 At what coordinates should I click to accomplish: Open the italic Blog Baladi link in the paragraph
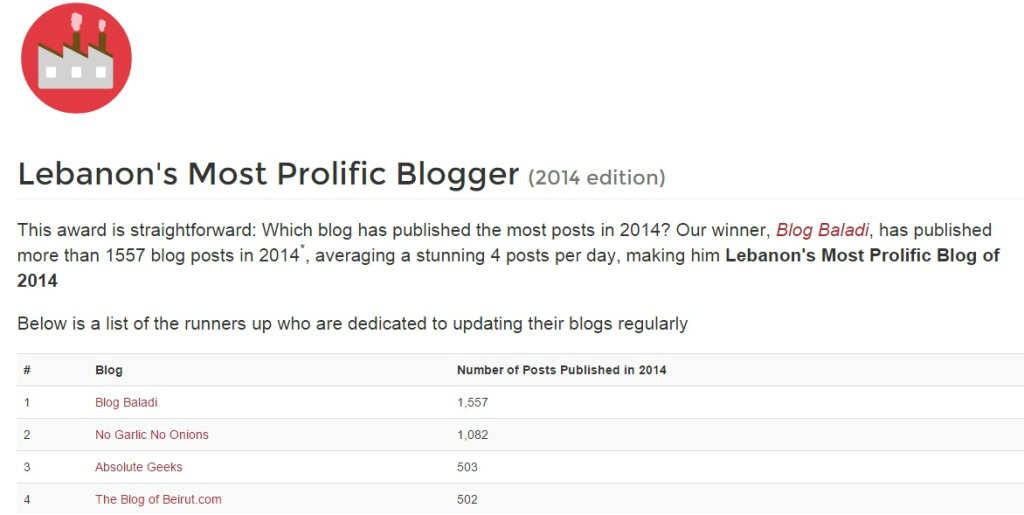(822, 230)
